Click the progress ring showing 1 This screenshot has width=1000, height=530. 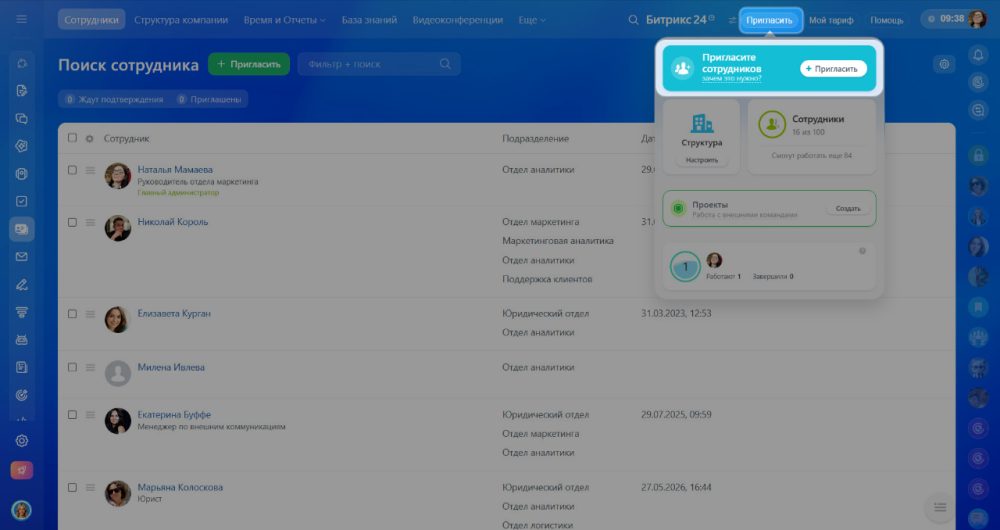[685, 267]
